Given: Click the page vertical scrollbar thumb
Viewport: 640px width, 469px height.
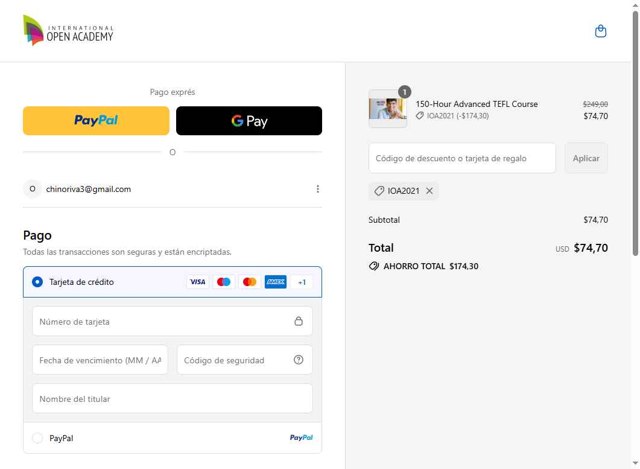Looking at the screenshot, I should (x=635, y=133).
